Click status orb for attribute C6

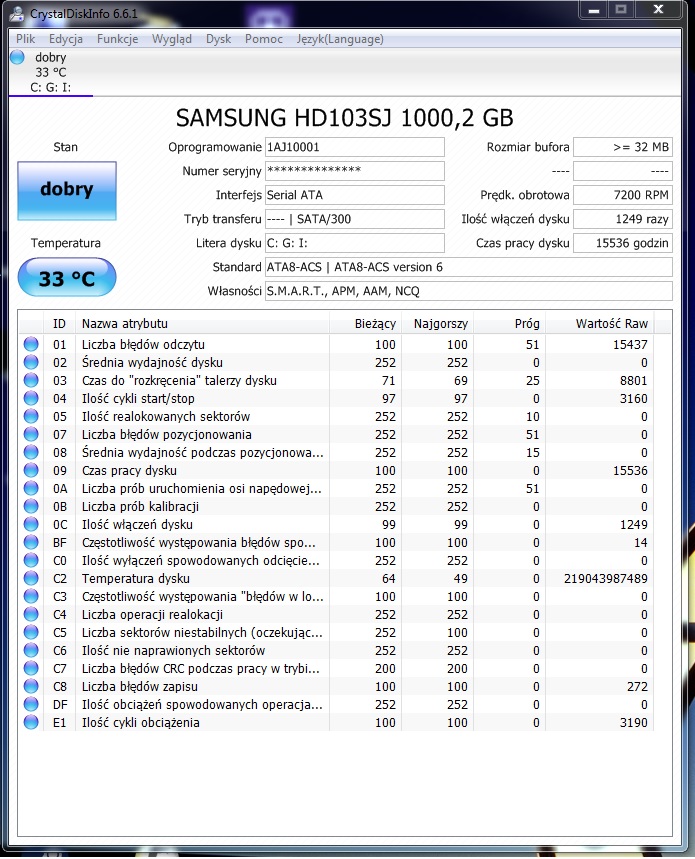(x=31, y=650)
